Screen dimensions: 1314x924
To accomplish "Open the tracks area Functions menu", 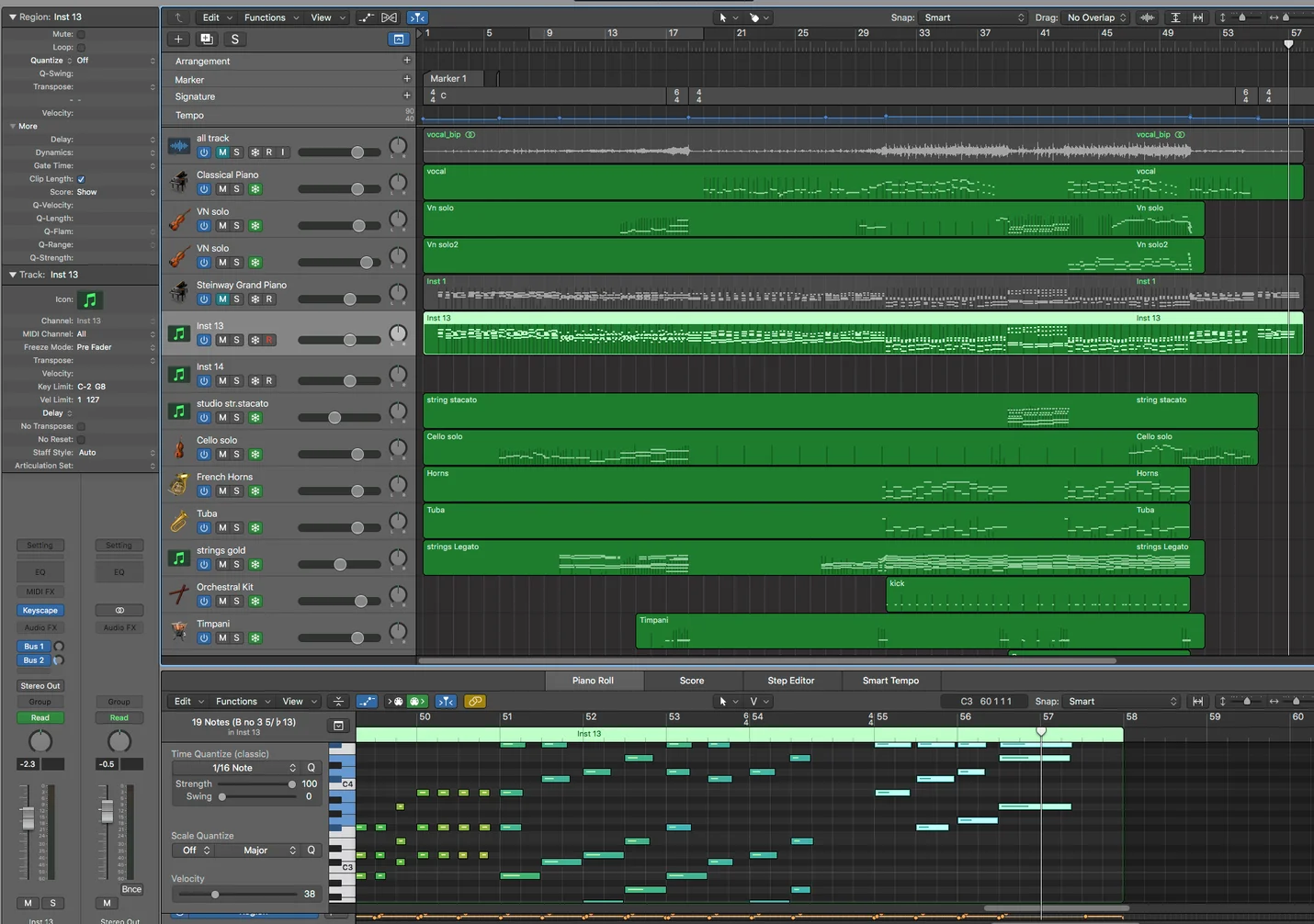I will coord(271,17).
